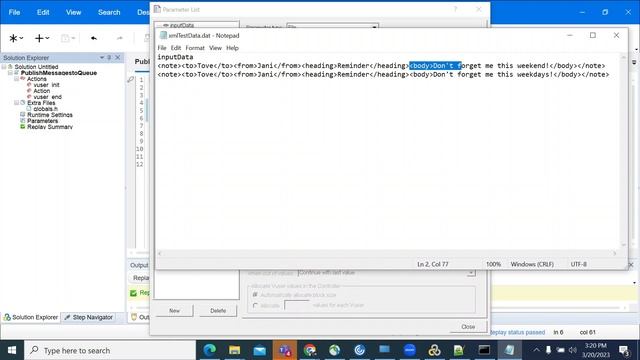Click the undo arrow in VuGen toolbar
The image size is (640, 360).
pyautogui.click(x=94, y=38)
